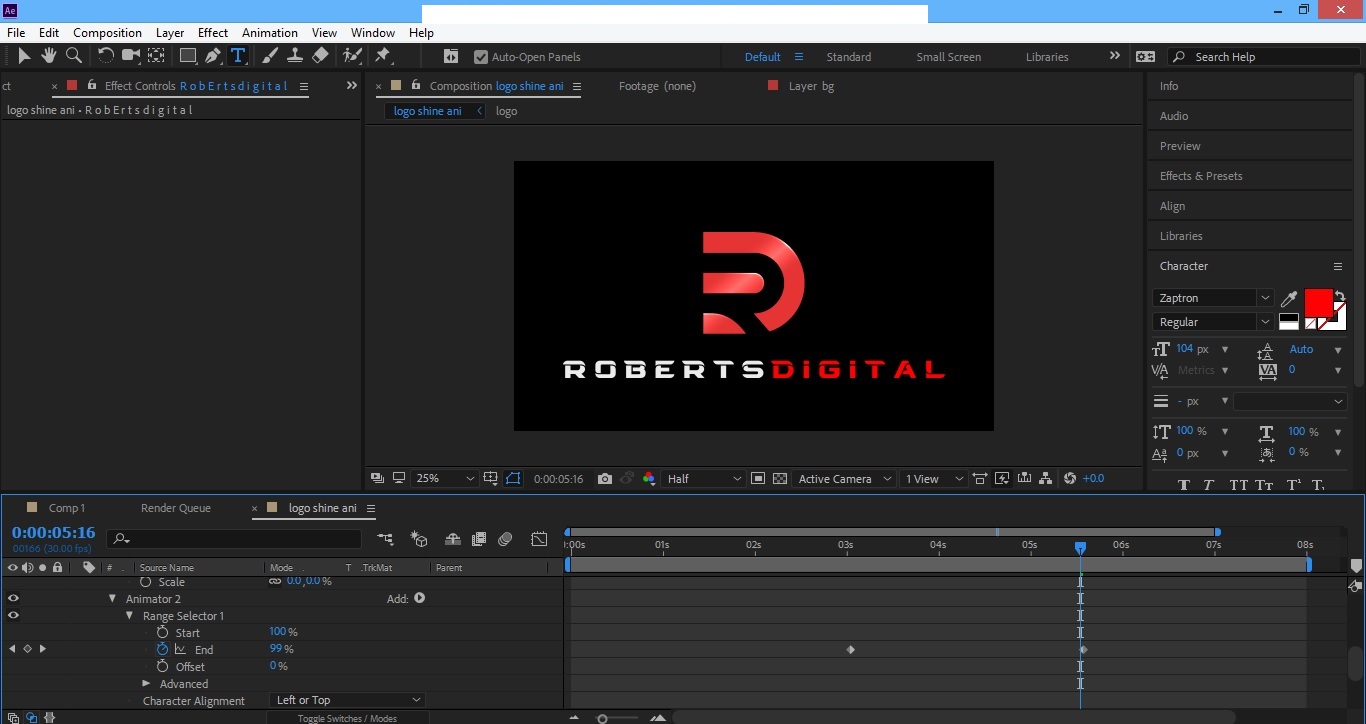The height and width of the screenshot is (724, 1366).
Task: Uncheck the Auto-Open Panels checkbox
Action: point(481,57)
